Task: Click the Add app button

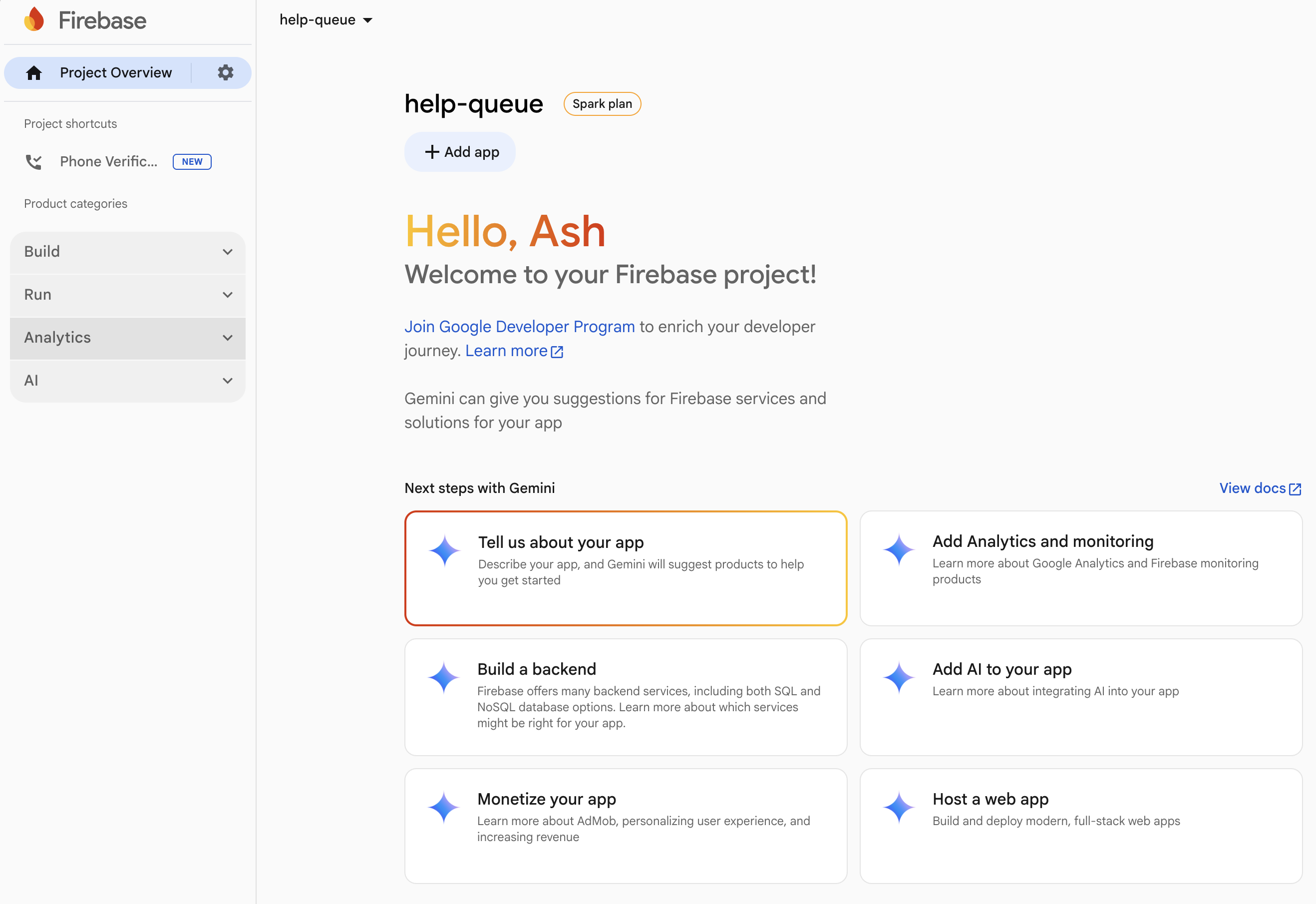Action: coord(460,151)
